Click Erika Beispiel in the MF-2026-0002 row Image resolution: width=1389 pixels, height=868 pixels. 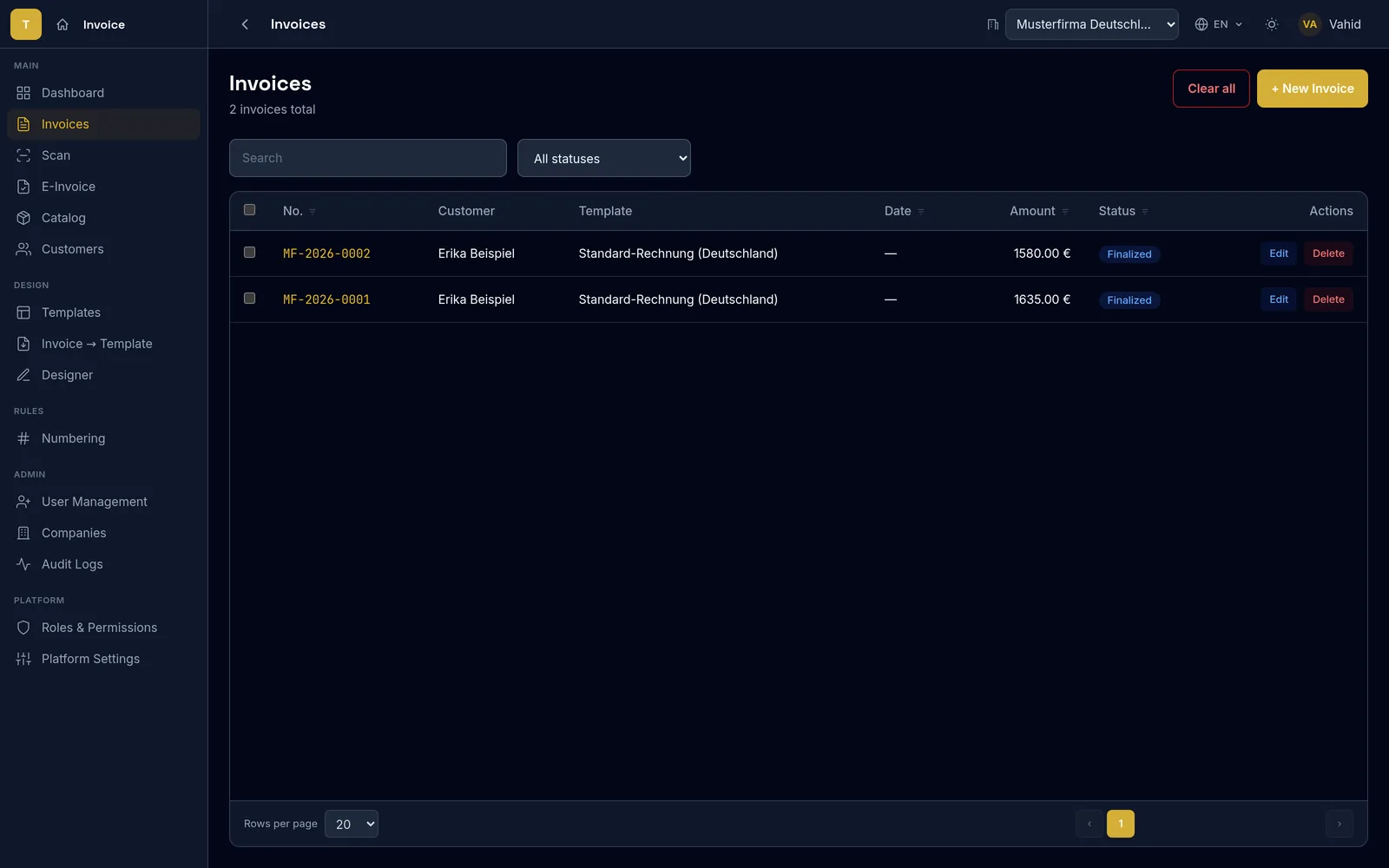coord(477,253)
